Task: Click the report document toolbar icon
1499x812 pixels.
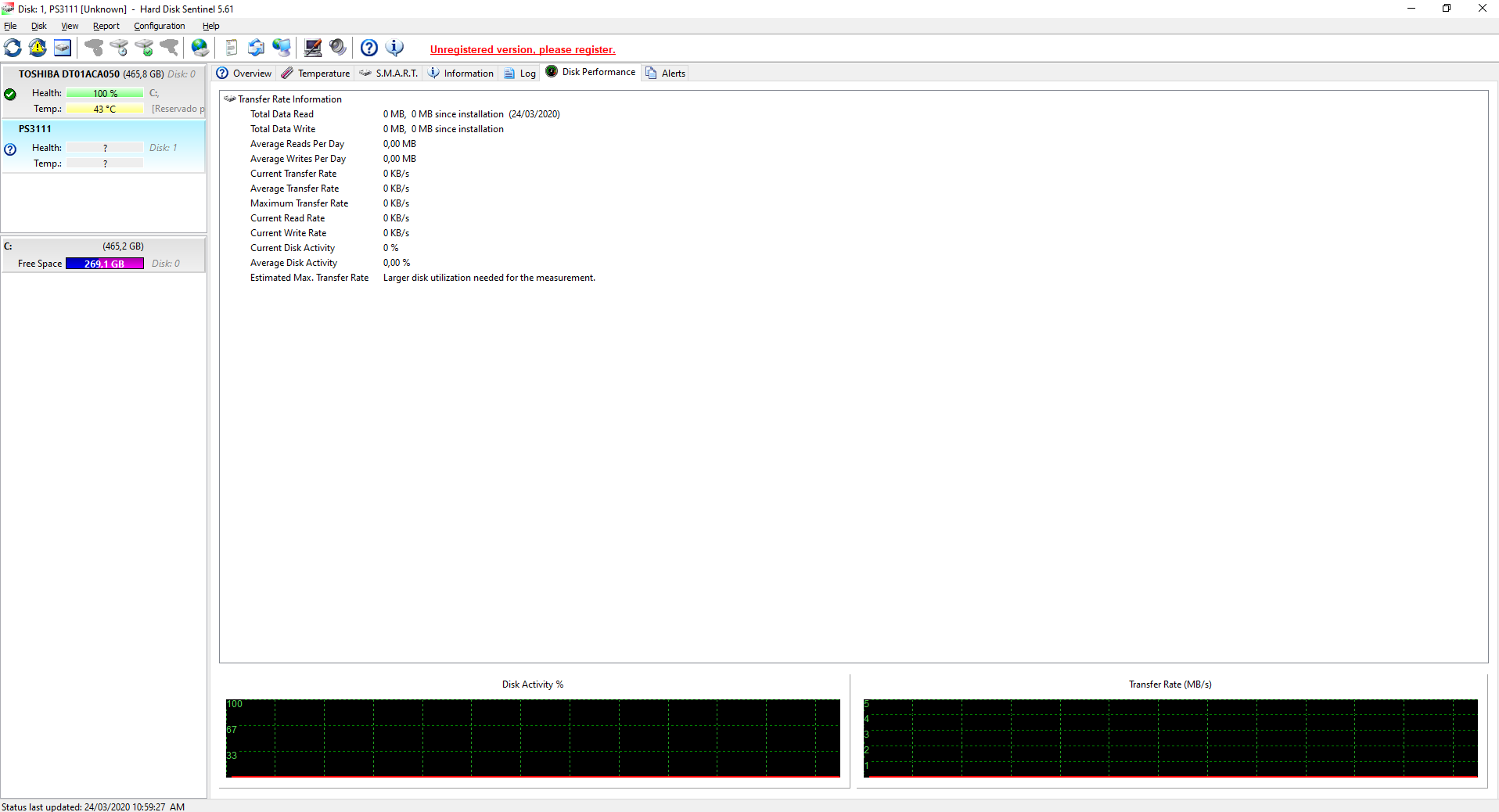Action: (232, 48)
